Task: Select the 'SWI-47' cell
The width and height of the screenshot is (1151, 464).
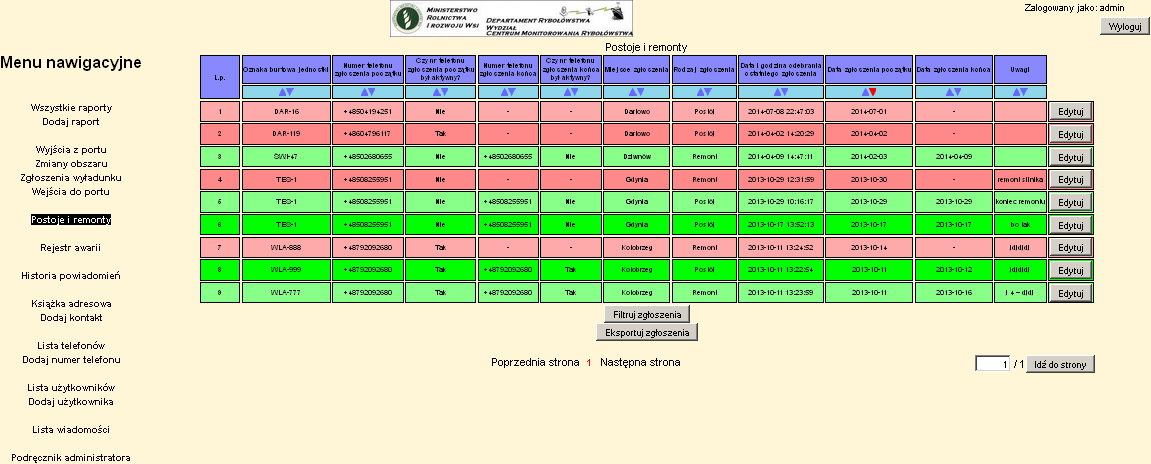Action: coord(286,156)
